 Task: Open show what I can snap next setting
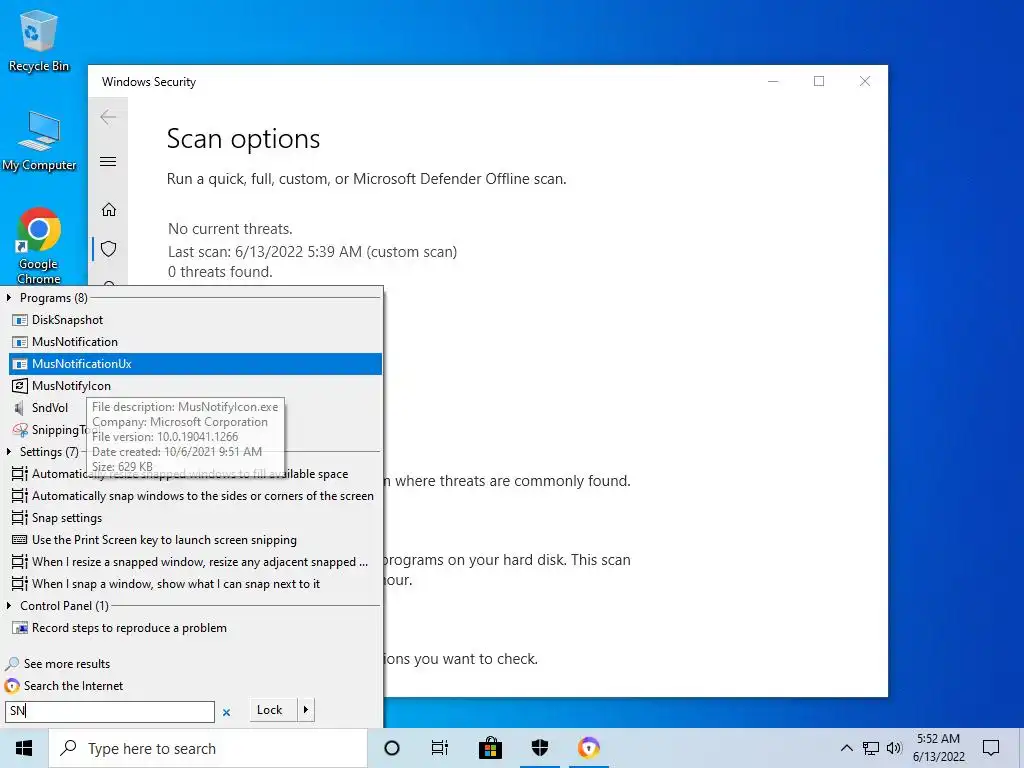(195, 584)
